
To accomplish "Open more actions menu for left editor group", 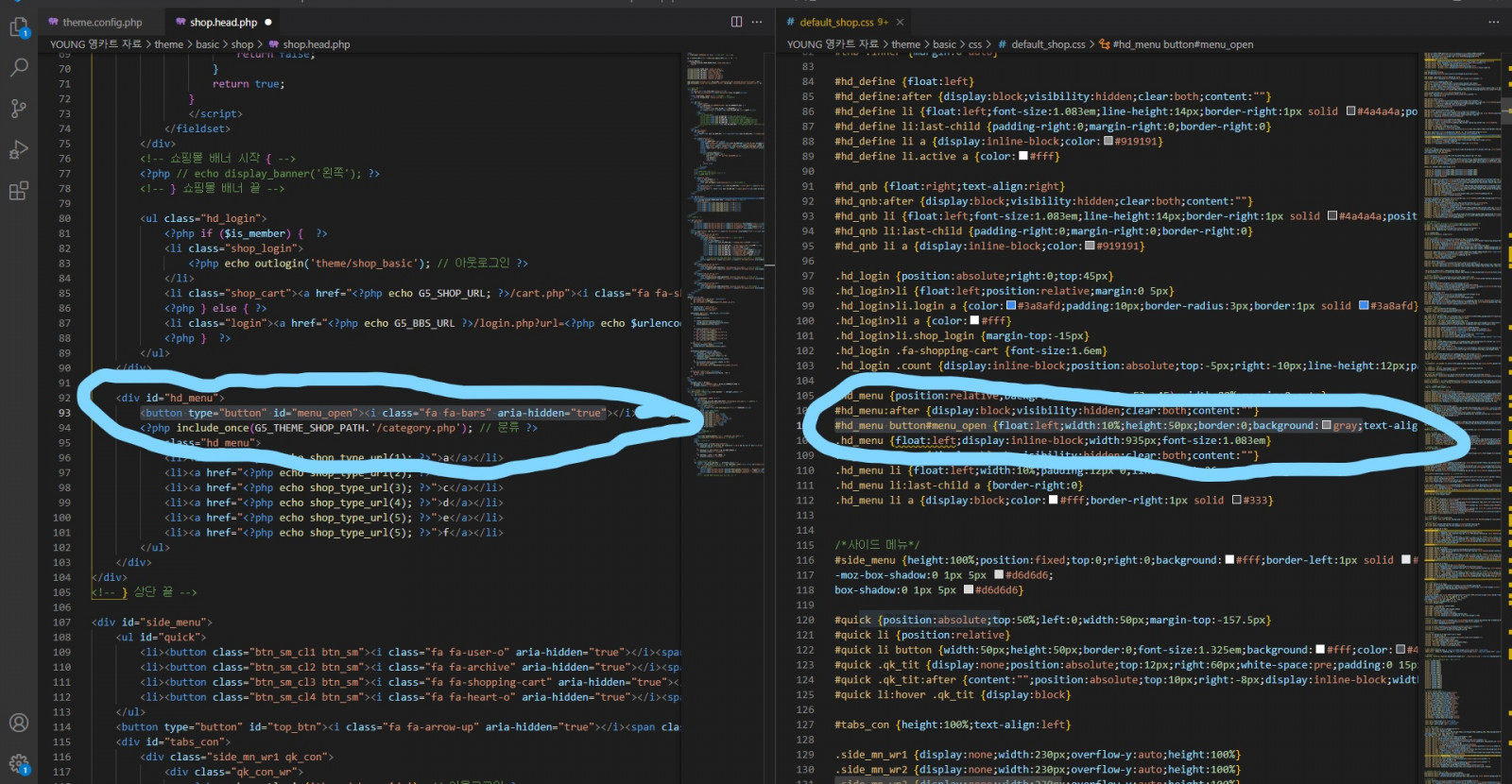I will coord(757,22).
